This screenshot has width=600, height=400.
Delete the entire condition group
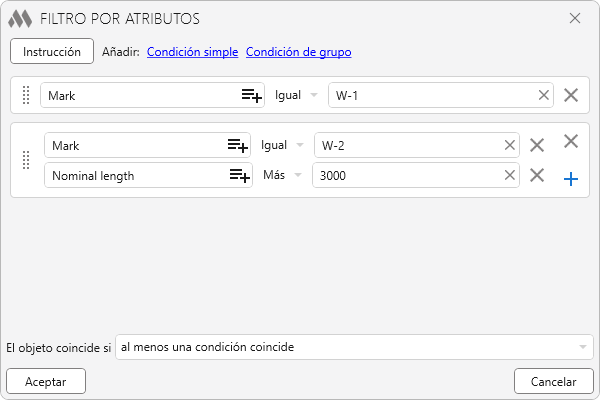point(571,142)
